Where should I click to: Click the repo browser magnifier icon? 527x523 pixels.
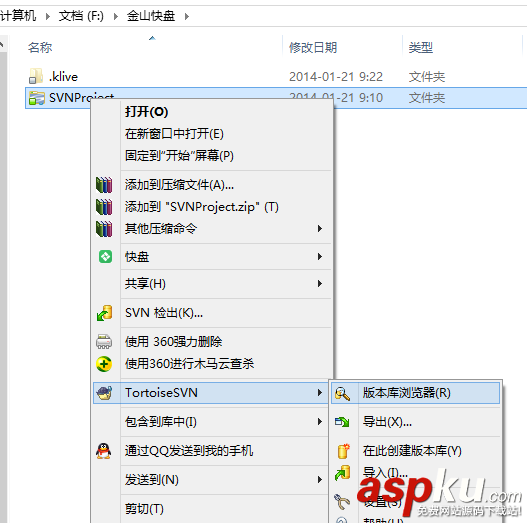(342, 393)
